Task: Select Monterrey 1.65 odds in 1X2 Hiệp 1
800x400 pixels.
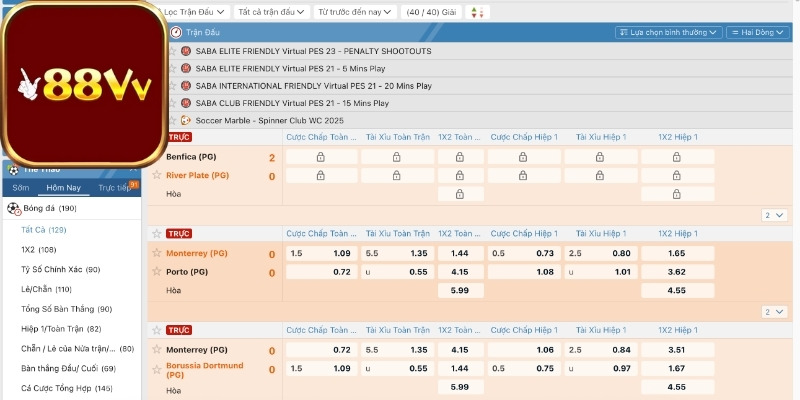Action: pos(677,253)
